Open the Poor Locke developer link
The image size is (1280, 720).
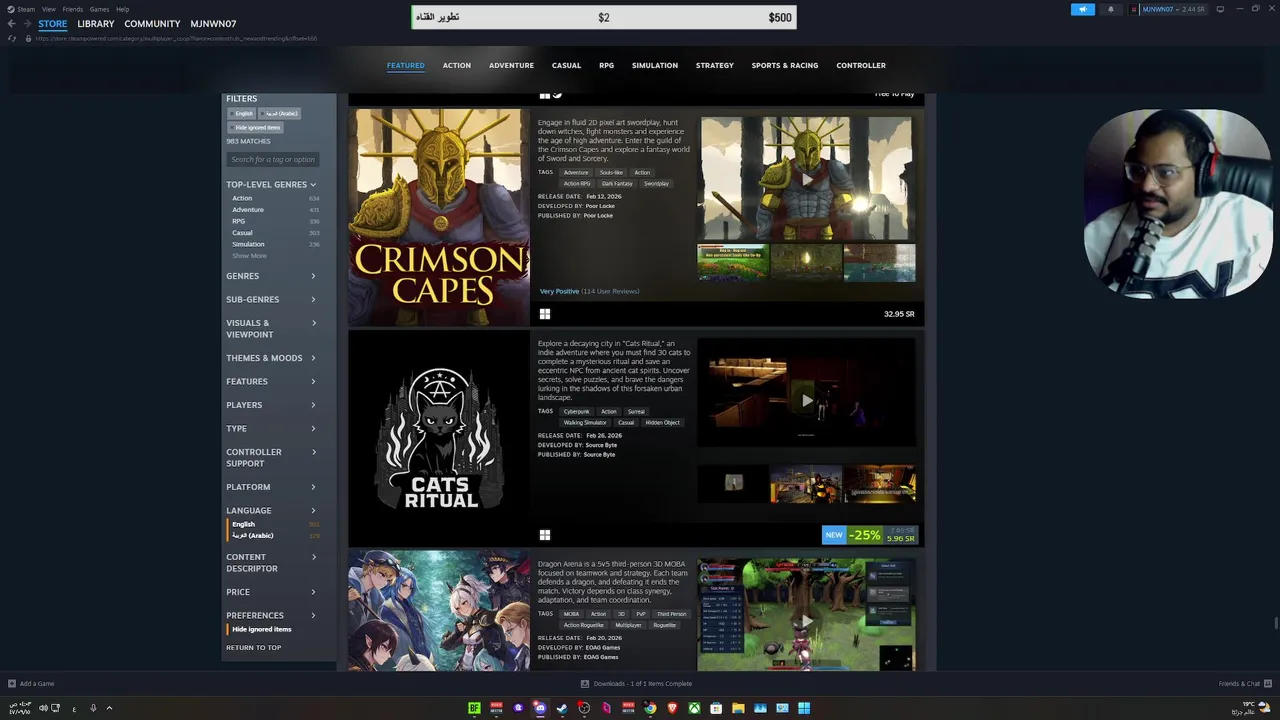tap(600, 206)
